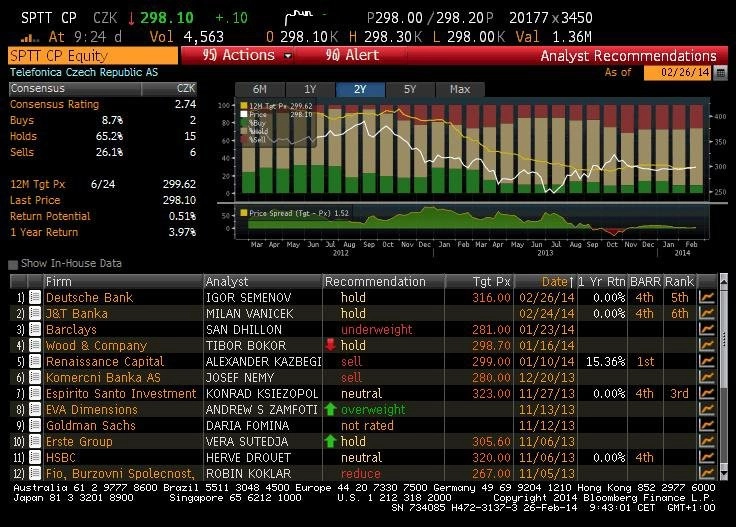The width and height of the screenshot is (736, 527).
Task: Open the document icon for J&T Banka
Action: click(35, 313)
